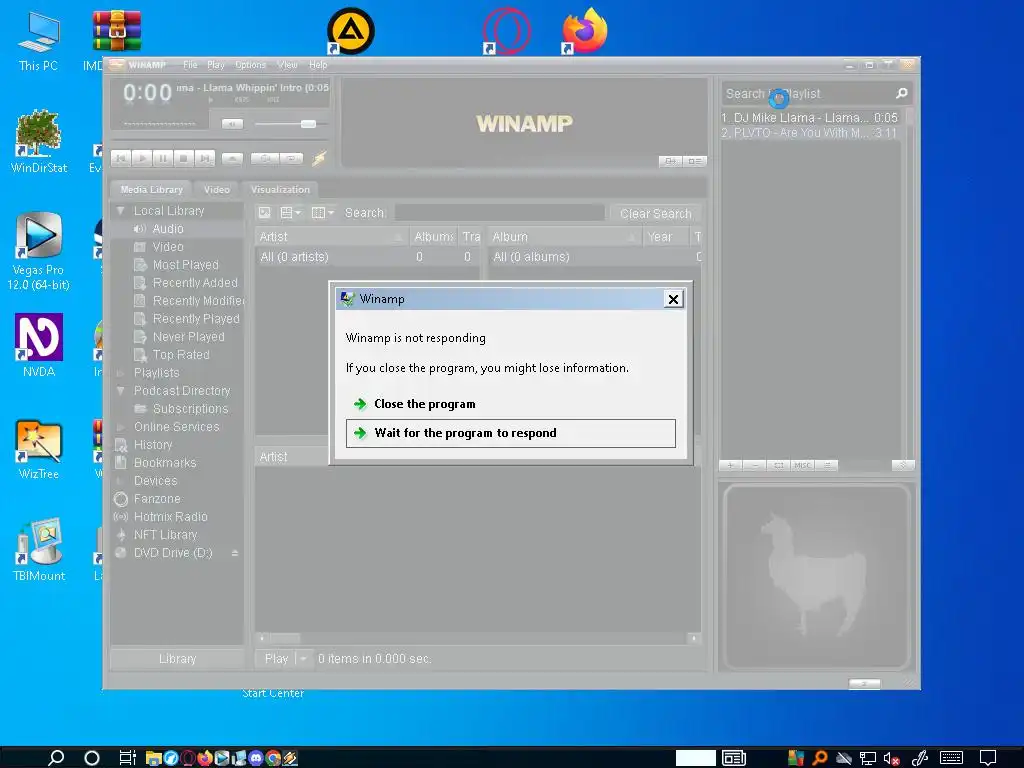Open Subscriptions under Podcast Directory
The height and width of the screenshot is (768, 1024).
[x=190, y=409]
